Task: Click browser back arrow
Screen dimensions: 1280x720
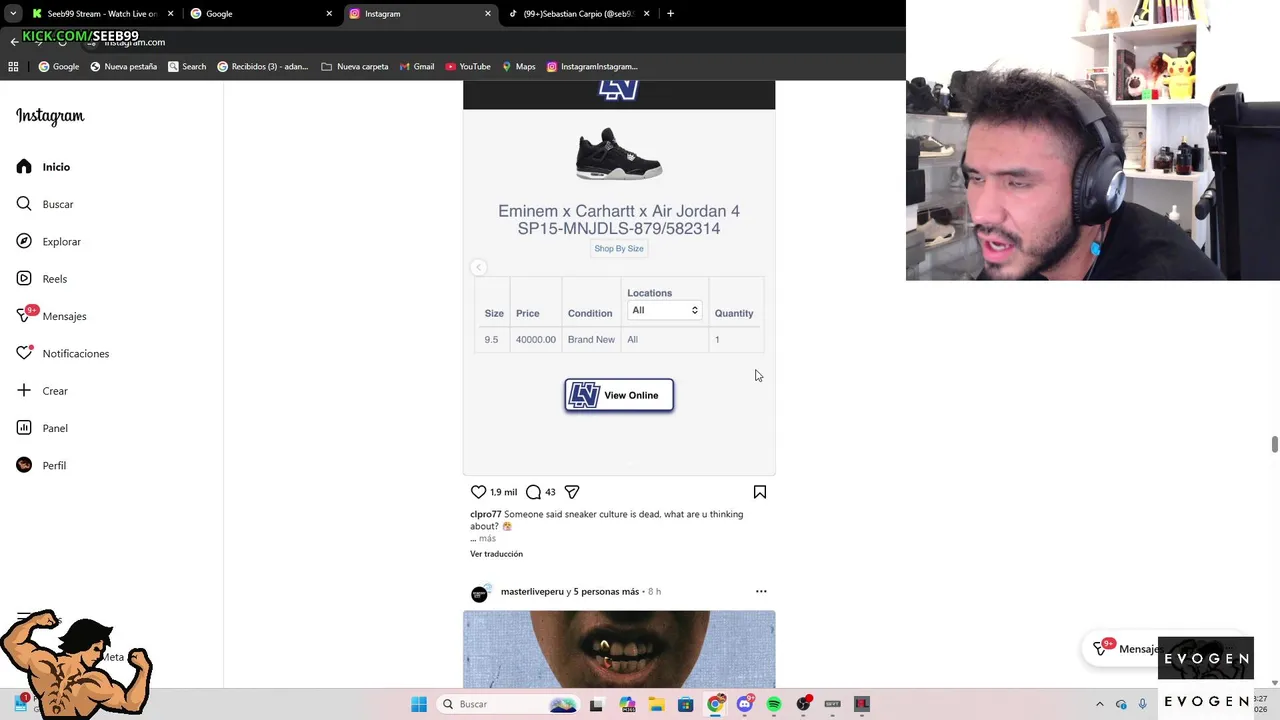Action: point(14,42)
